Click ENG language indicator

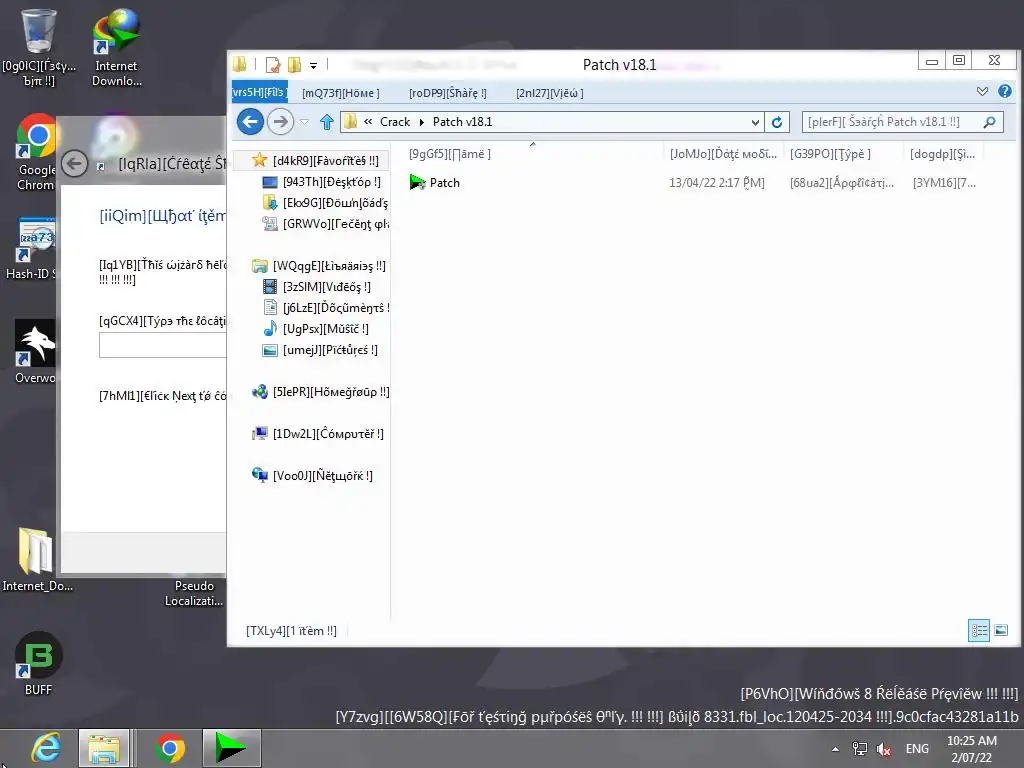(x=917, y=749)
